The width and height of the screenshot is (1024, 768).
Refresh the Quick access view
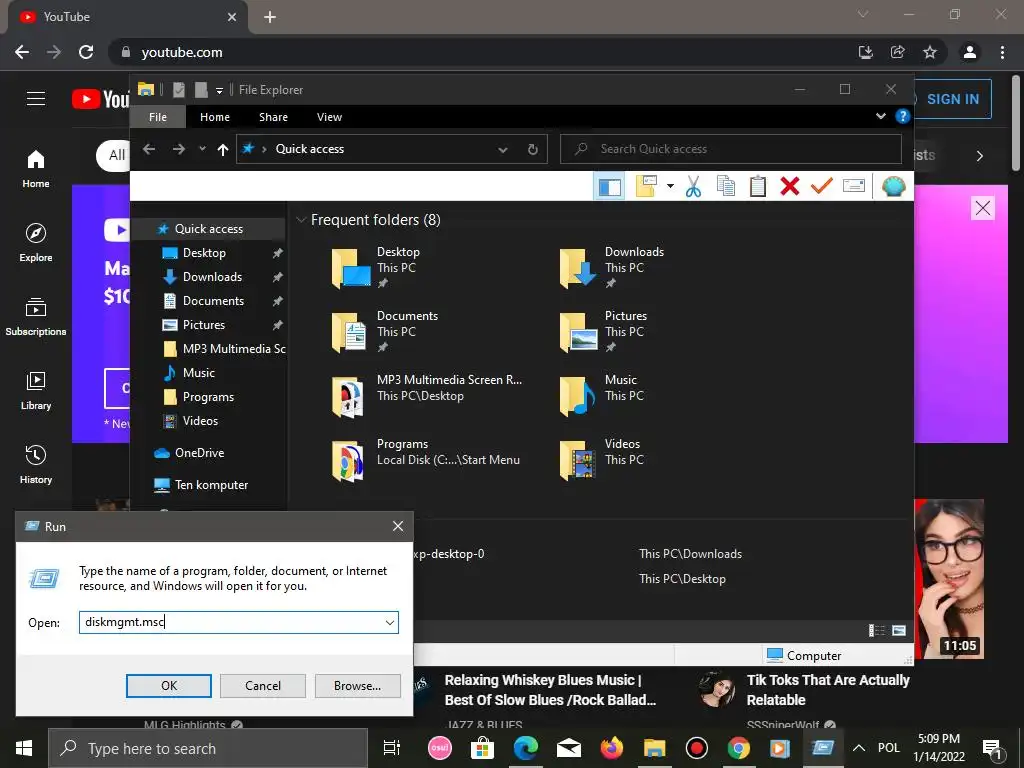point(532,150)
